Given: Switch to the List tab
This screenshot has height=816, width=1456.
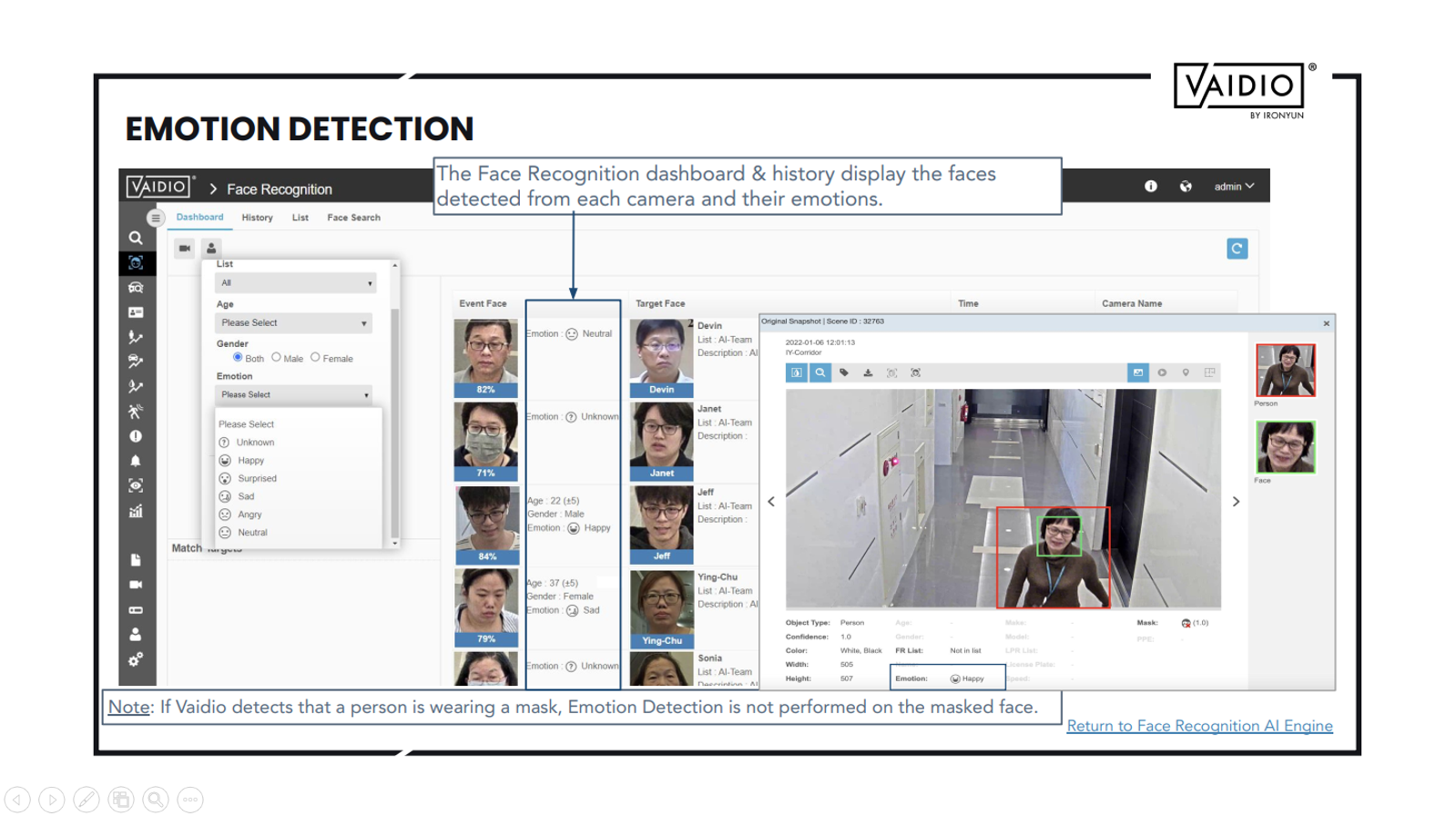Looking at the screenshot, I should coord(300,218).
